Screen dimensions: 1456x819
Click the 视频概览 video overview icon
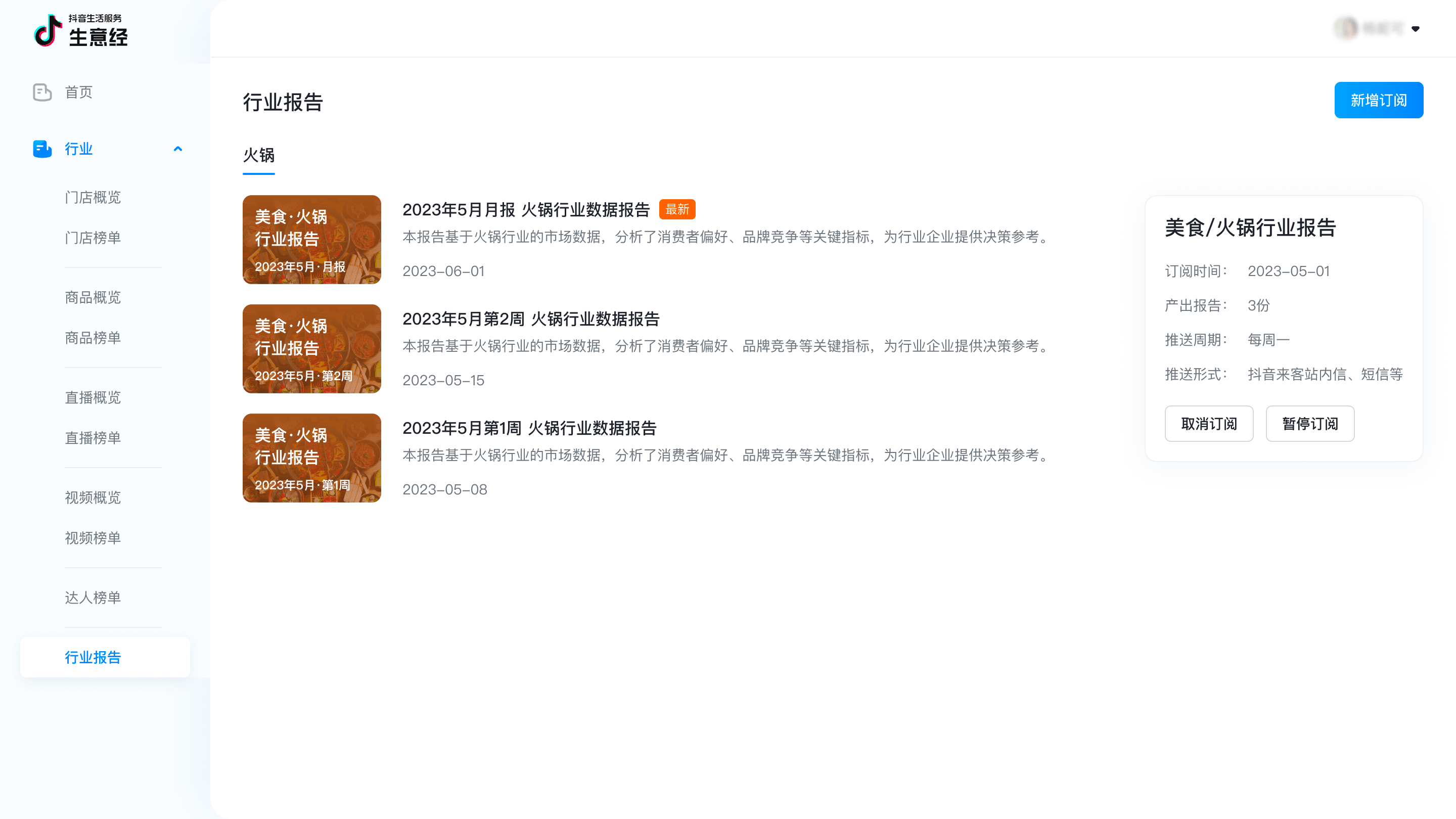[92, 497]
